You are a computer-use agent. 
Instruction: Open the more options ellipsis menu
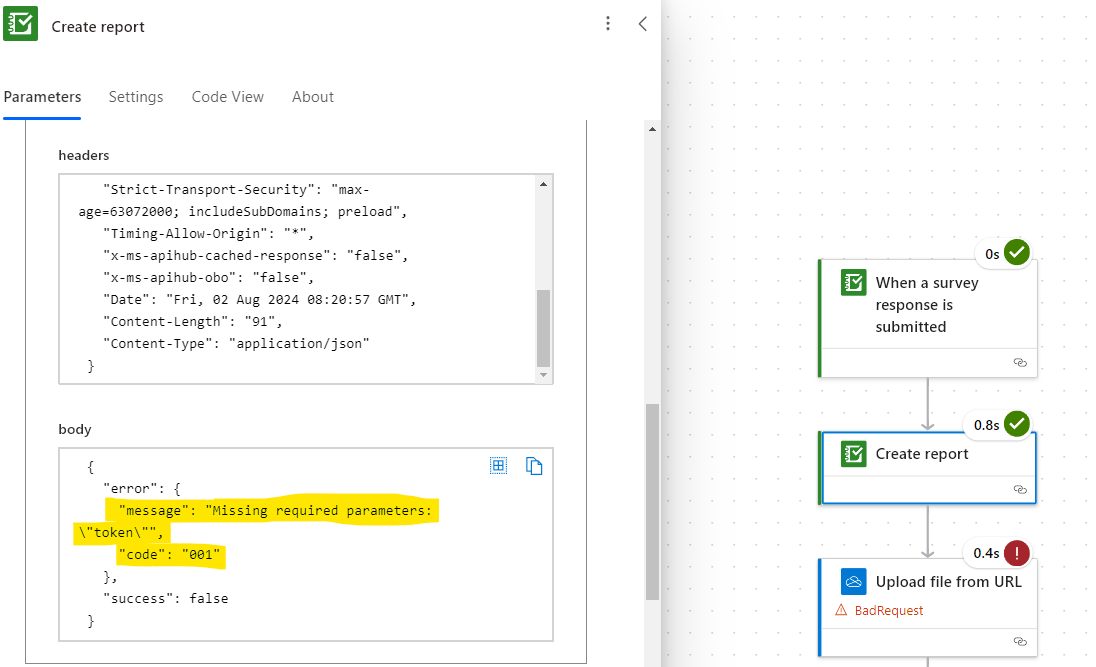point(608,23)
